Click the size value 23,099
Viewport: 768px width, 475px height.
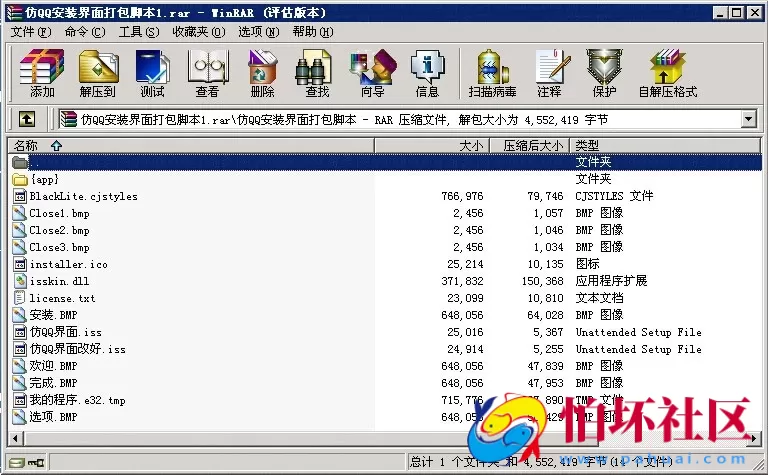[x=465, y=298]
